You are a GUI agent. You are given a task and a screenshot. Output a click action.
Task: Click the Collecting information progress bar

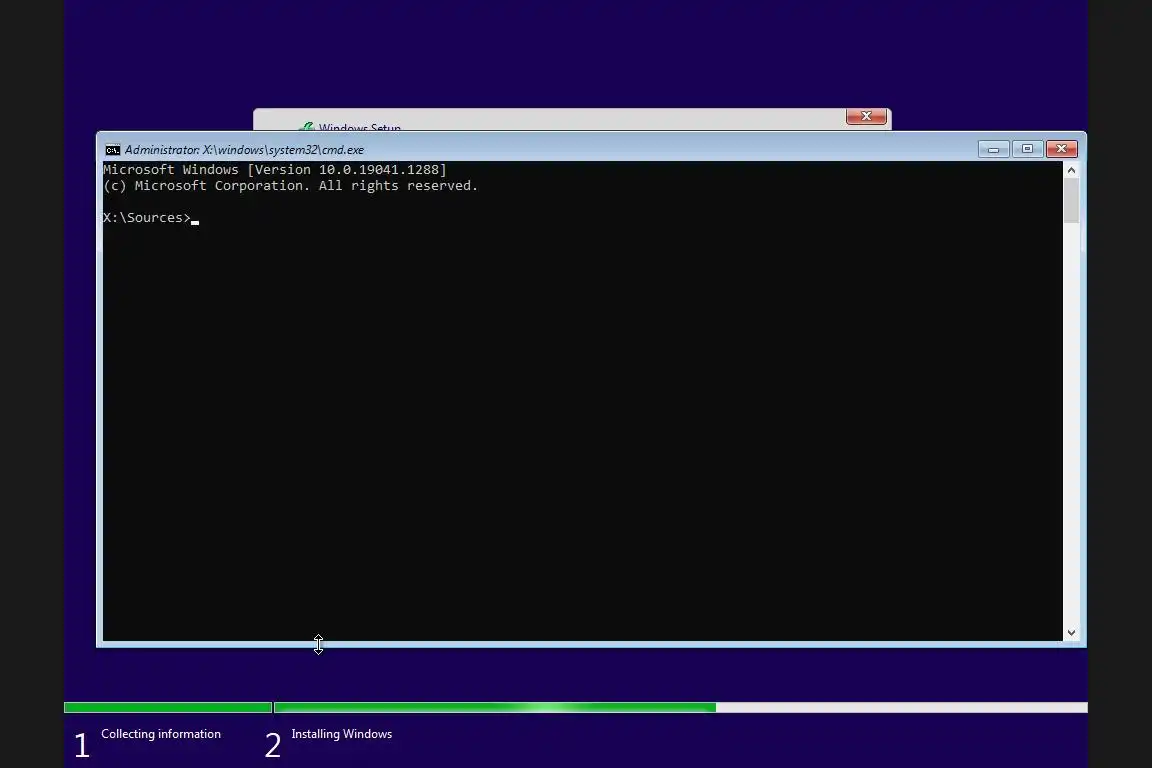[x=168, y=707]
